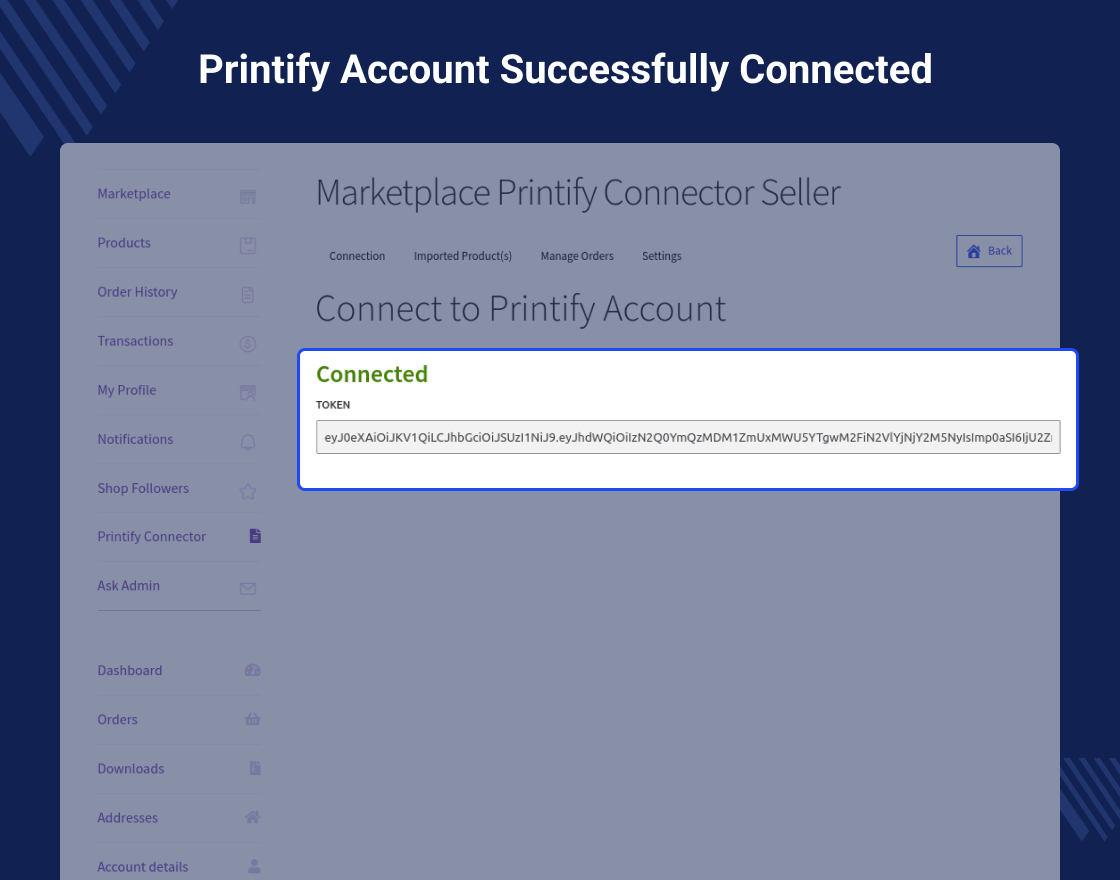
Task: Open the Imported Product(s) tab
Action: click(463, 256)
